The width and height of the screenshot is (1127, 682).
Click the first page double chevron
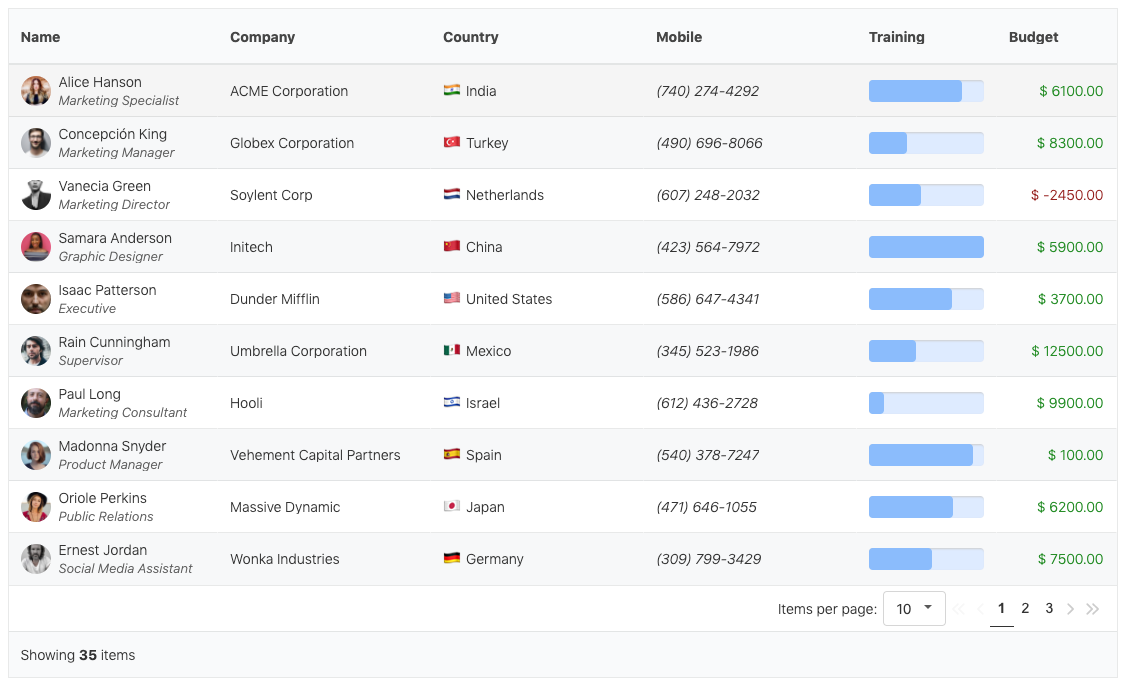(x=957, y=607)
